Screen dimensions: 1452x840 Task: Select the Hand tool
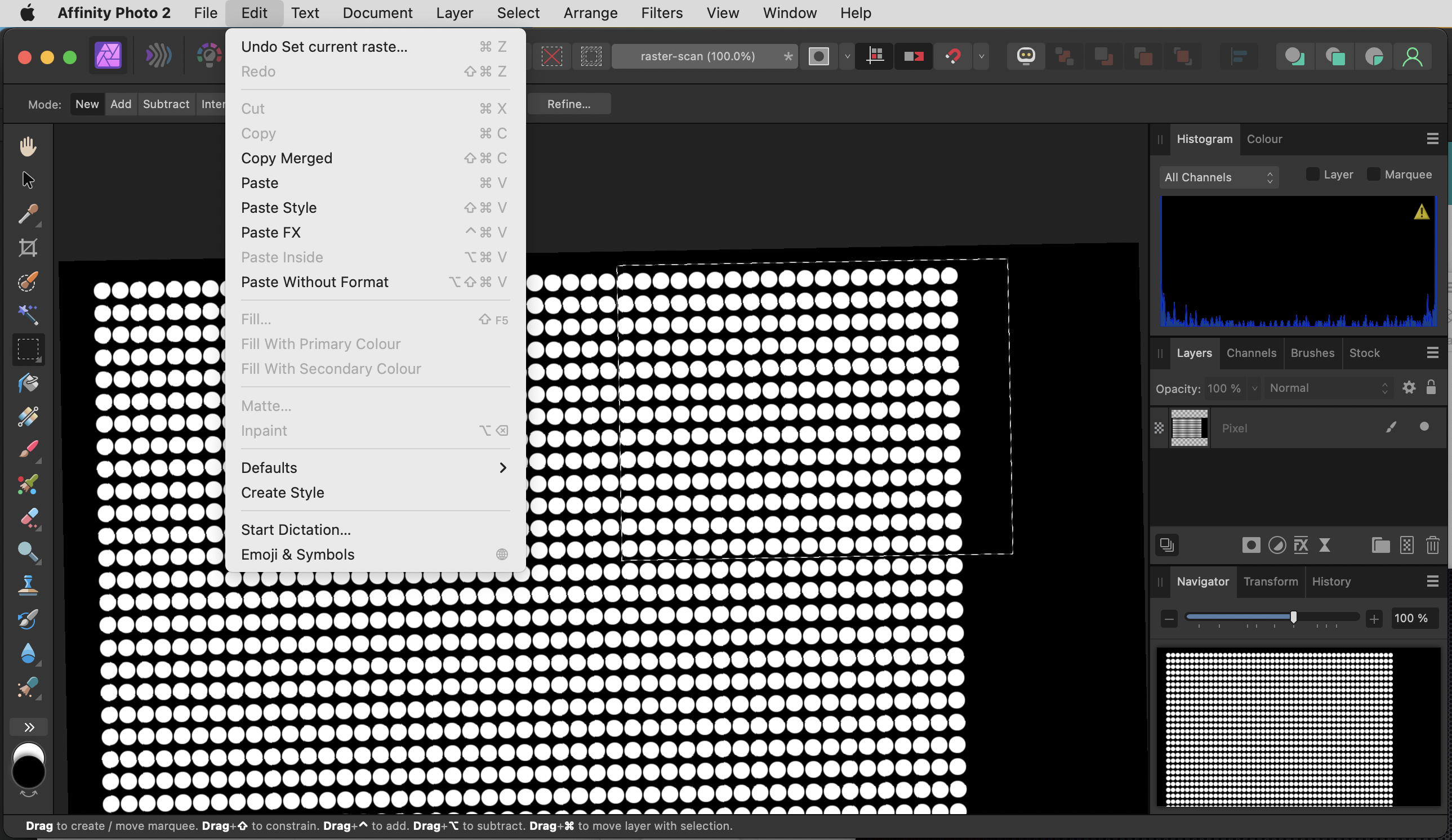29,145
